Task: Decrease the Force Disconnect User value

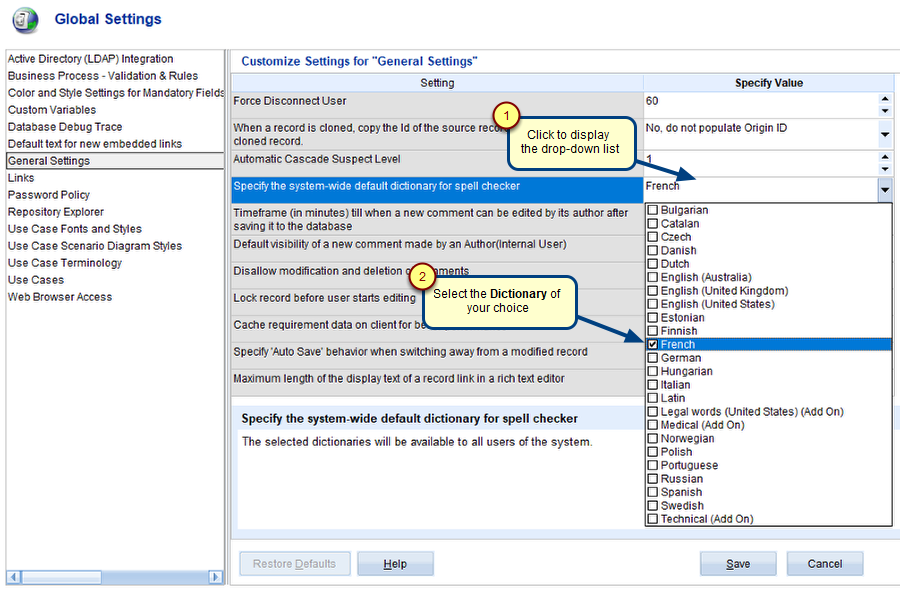Action: click(x=885, y=111)
